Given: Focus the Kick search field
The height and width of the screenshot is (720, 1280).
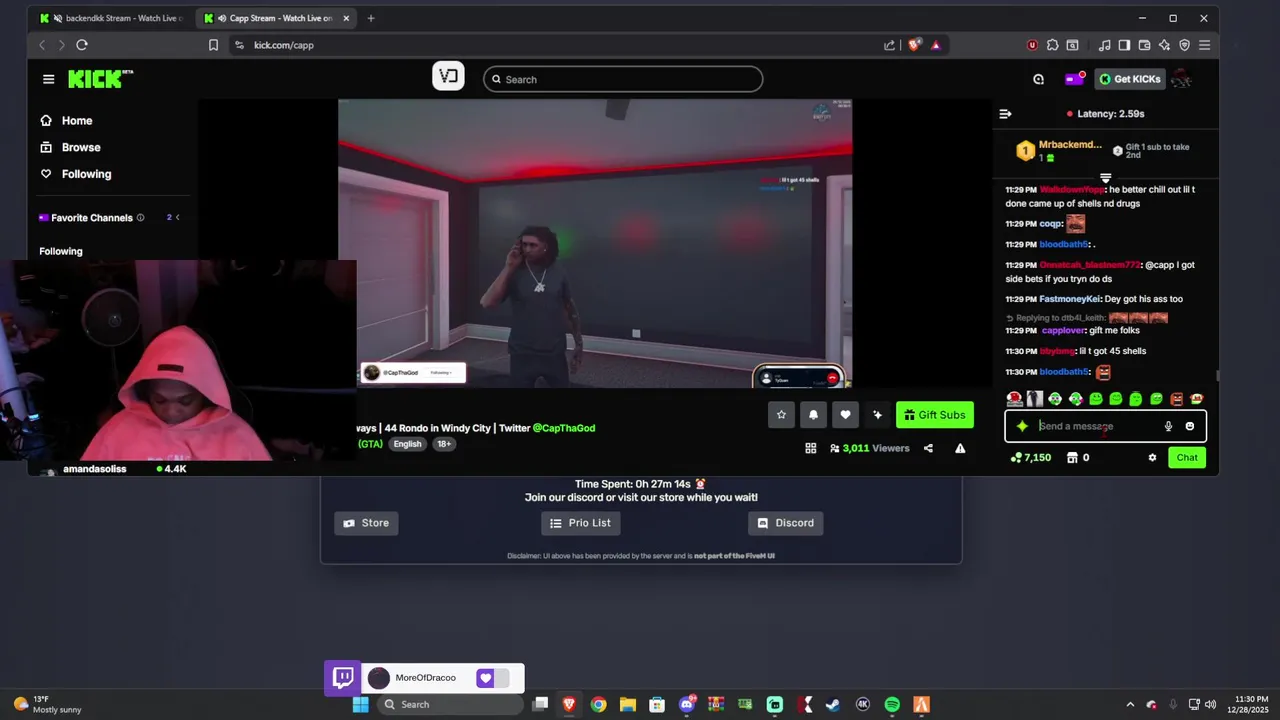Looking at the screenshot, I should (x=623, y=79).
